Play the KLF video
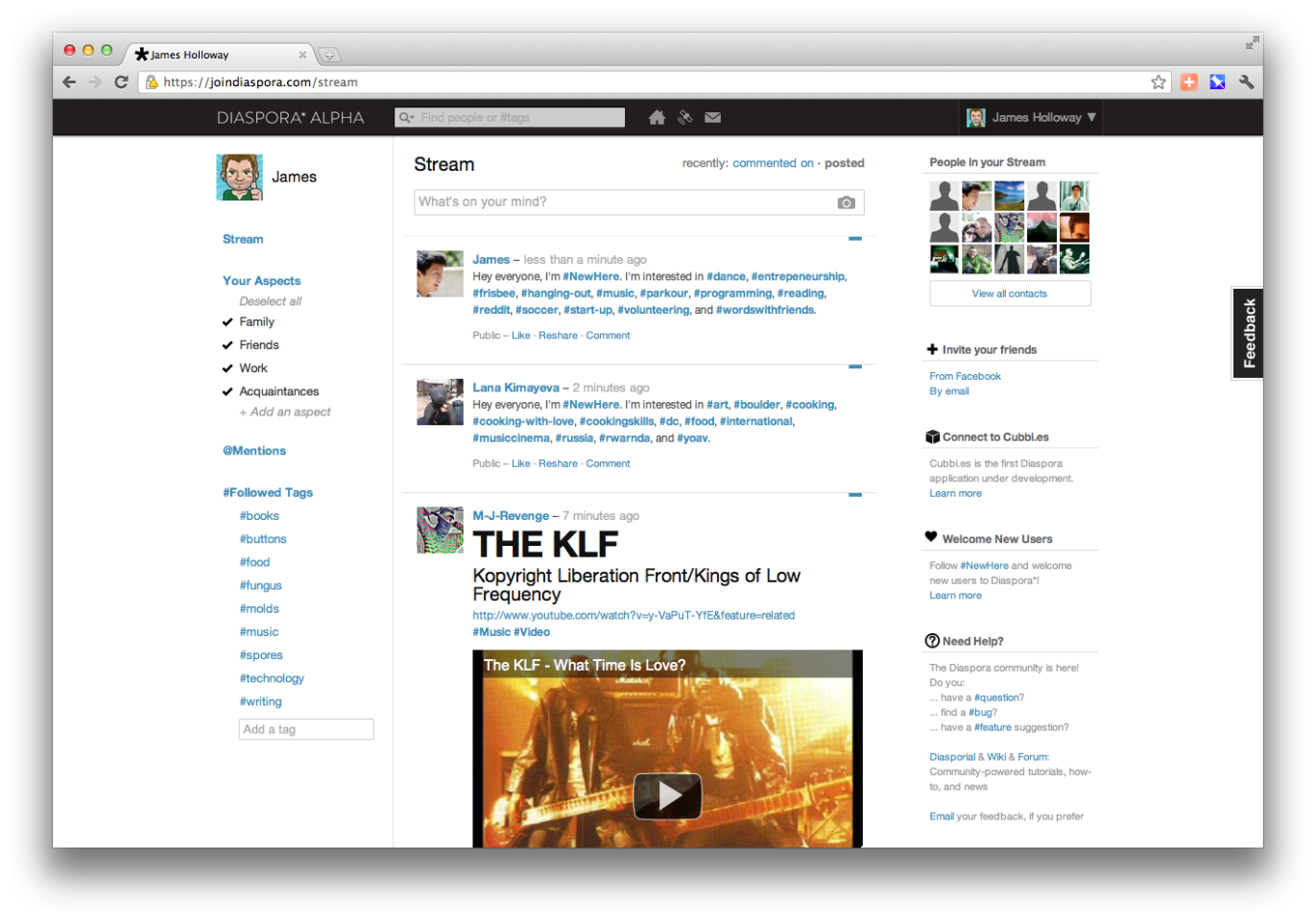The width and height of the screenshot is (1316, 921). click(667, 795)
